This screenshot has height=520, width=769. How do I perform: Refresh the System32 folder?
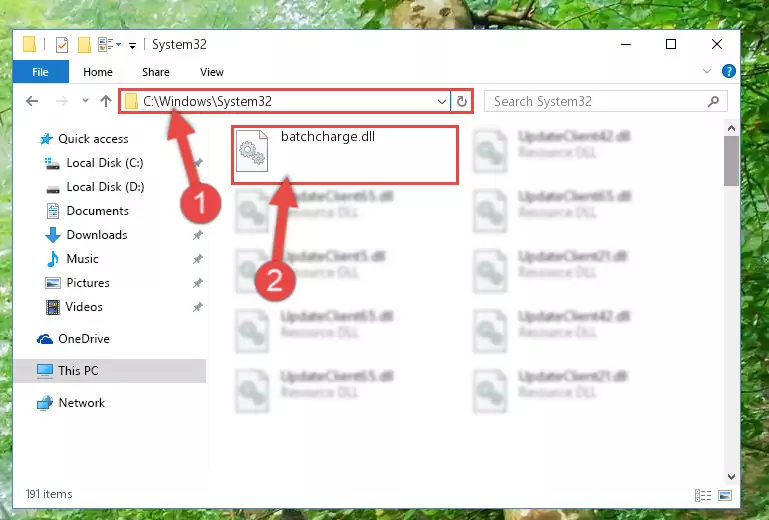(461, 102)
